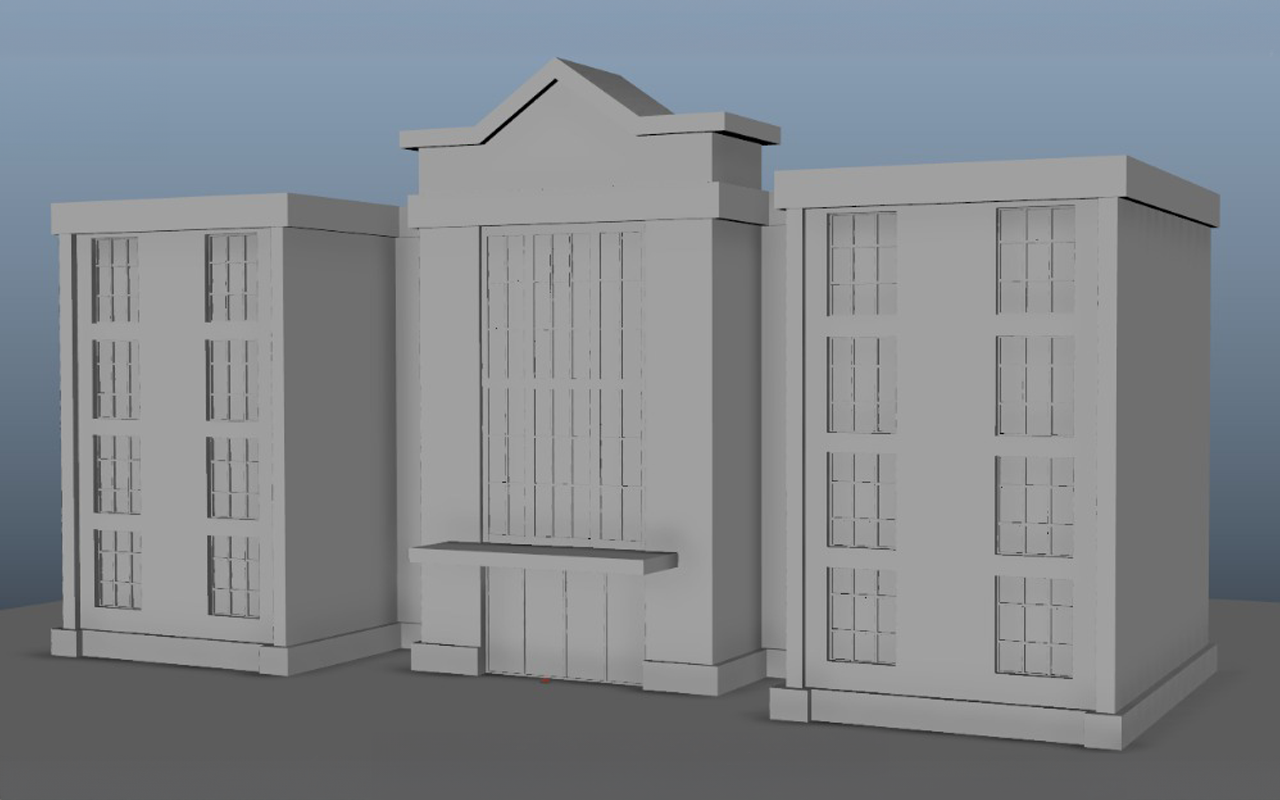
Task: Click top-floor right window of the right wing
Action: [1036, 258]
